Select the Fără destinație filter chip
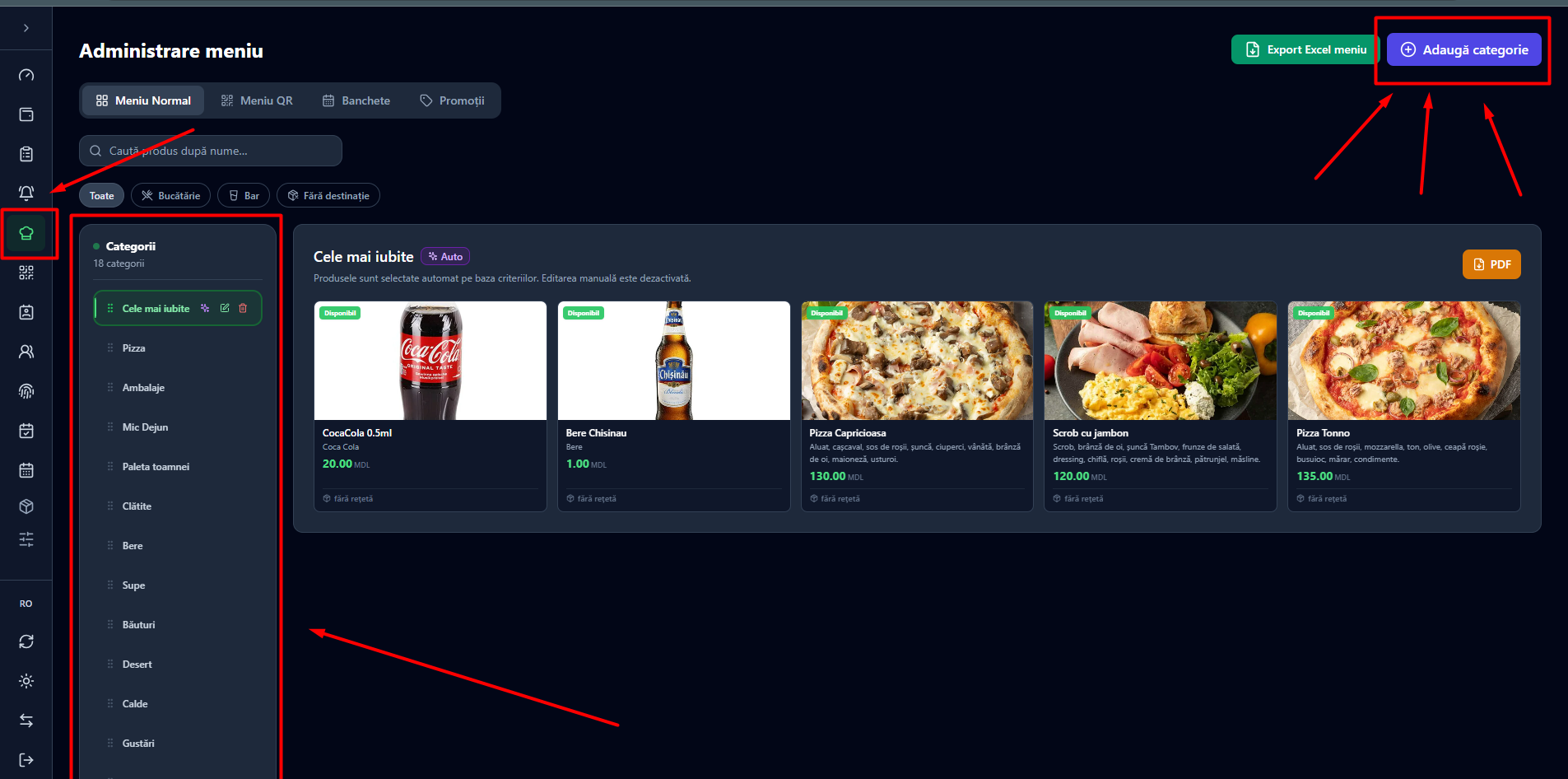This screenshot has width=1568, height=779. click(328, 195)
